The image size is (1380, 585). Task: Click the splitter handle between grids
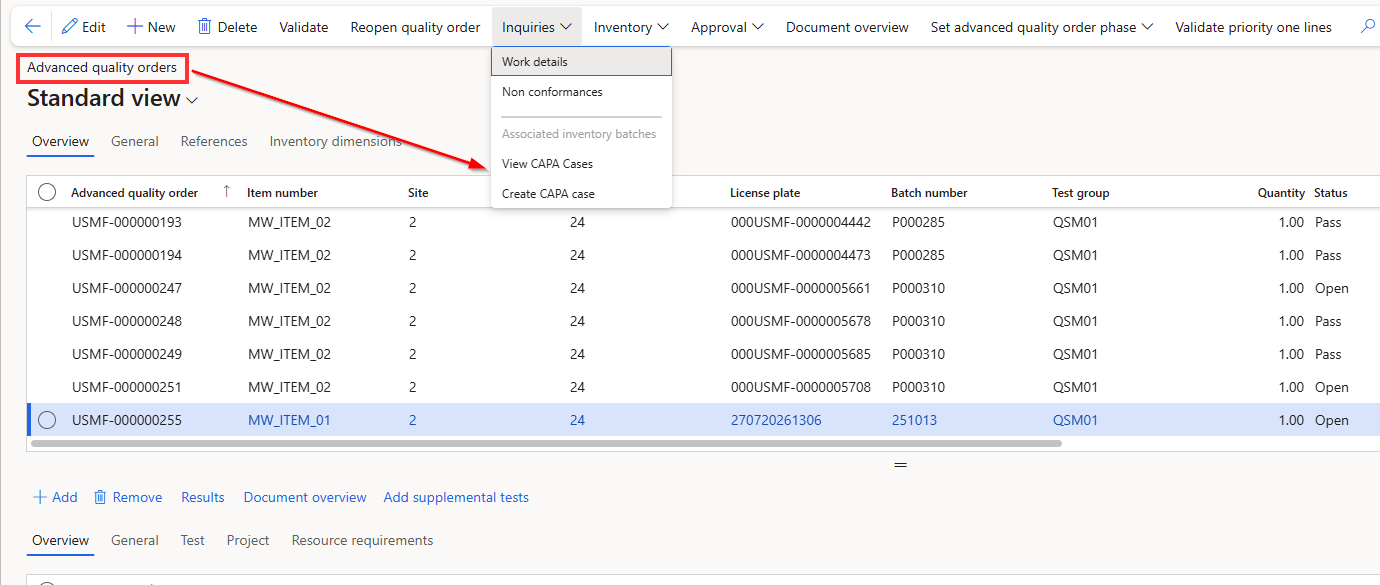(x=900, y=465)
